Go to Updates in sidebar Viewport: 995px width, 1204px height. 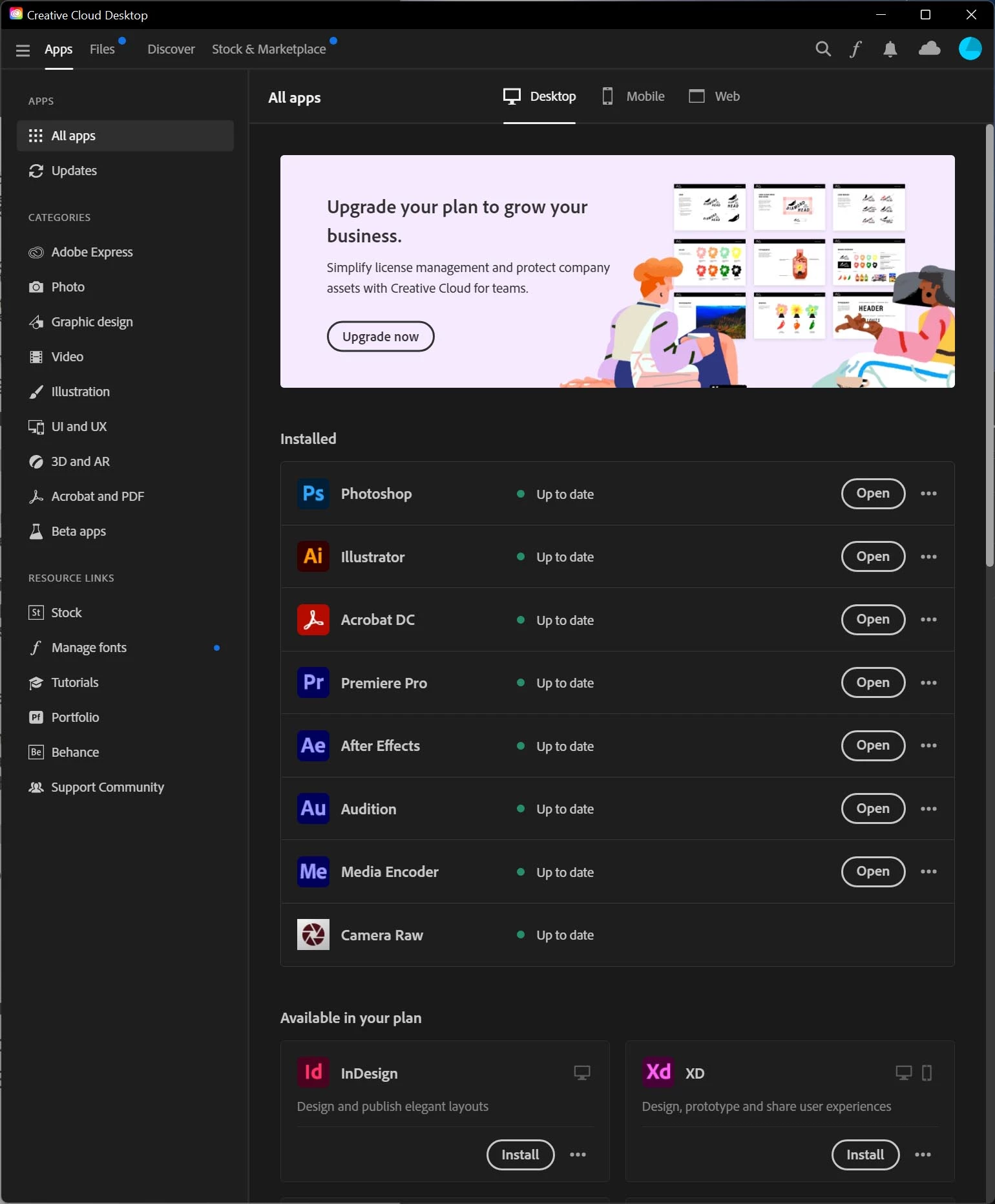coord(125,171)
